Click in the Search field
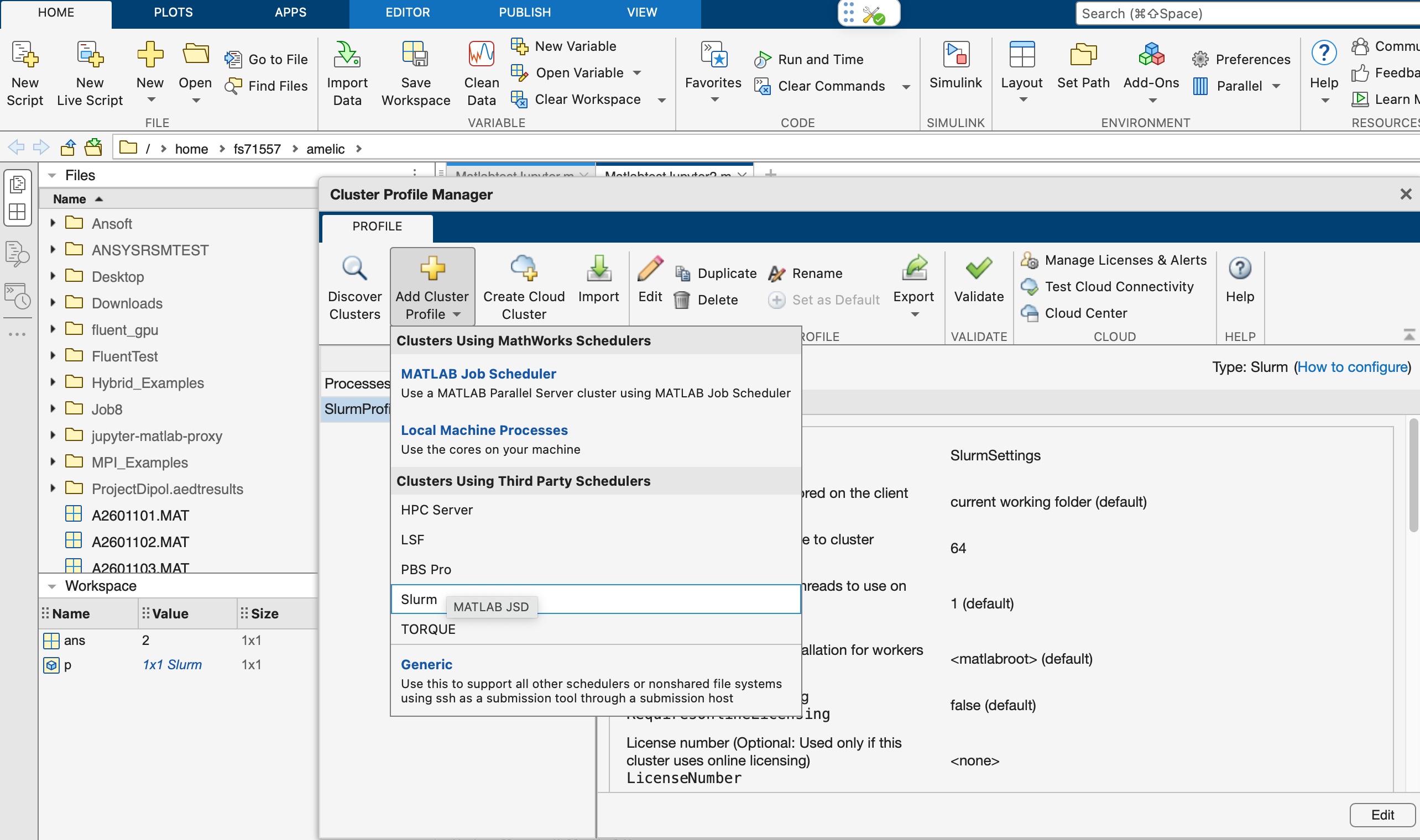 click(1247, 14)
